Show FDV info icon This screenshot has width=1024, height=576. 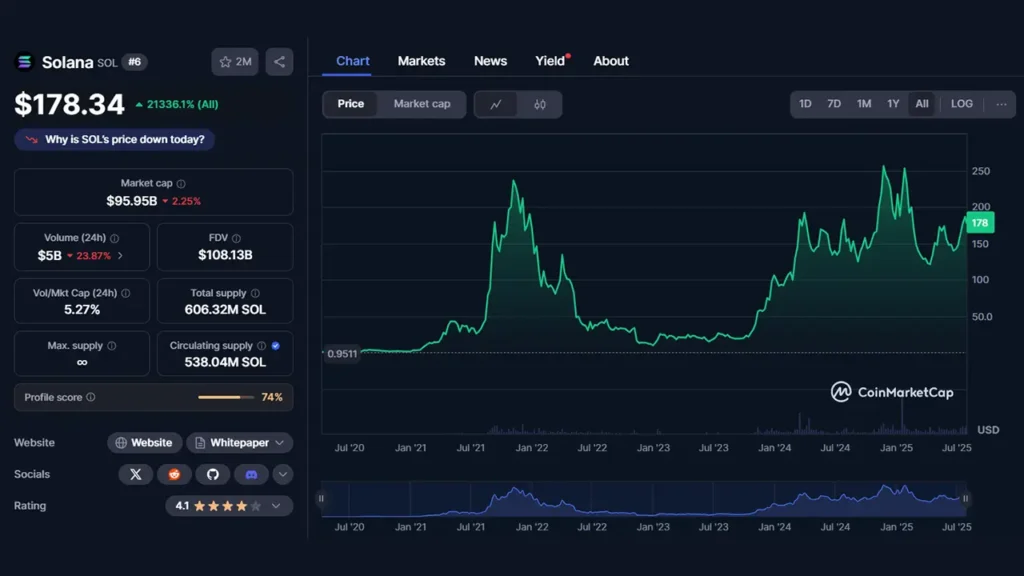236,238
